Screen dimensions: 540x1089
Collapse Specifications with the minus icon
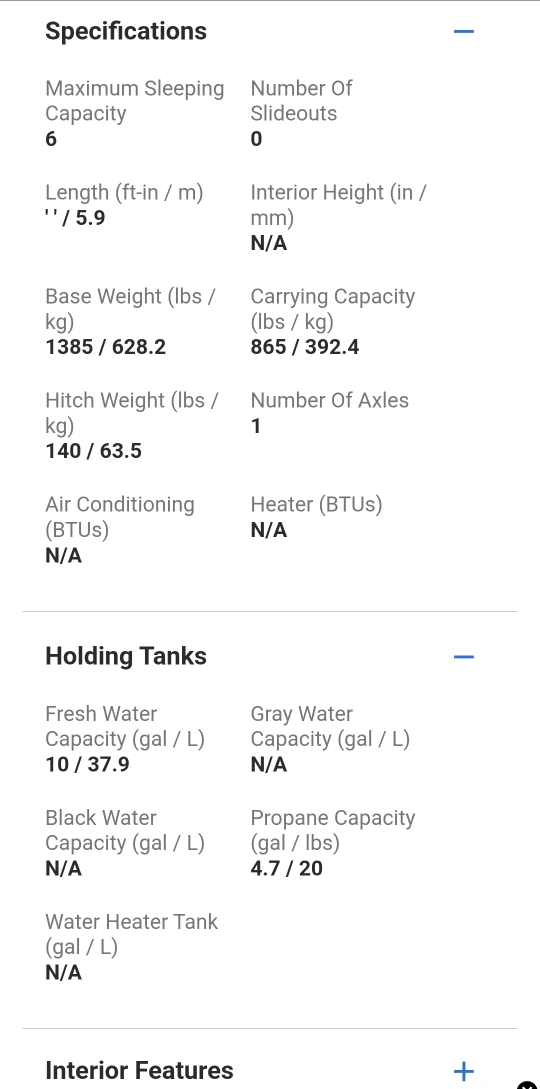pyautogui.click(x=464, y=31)
